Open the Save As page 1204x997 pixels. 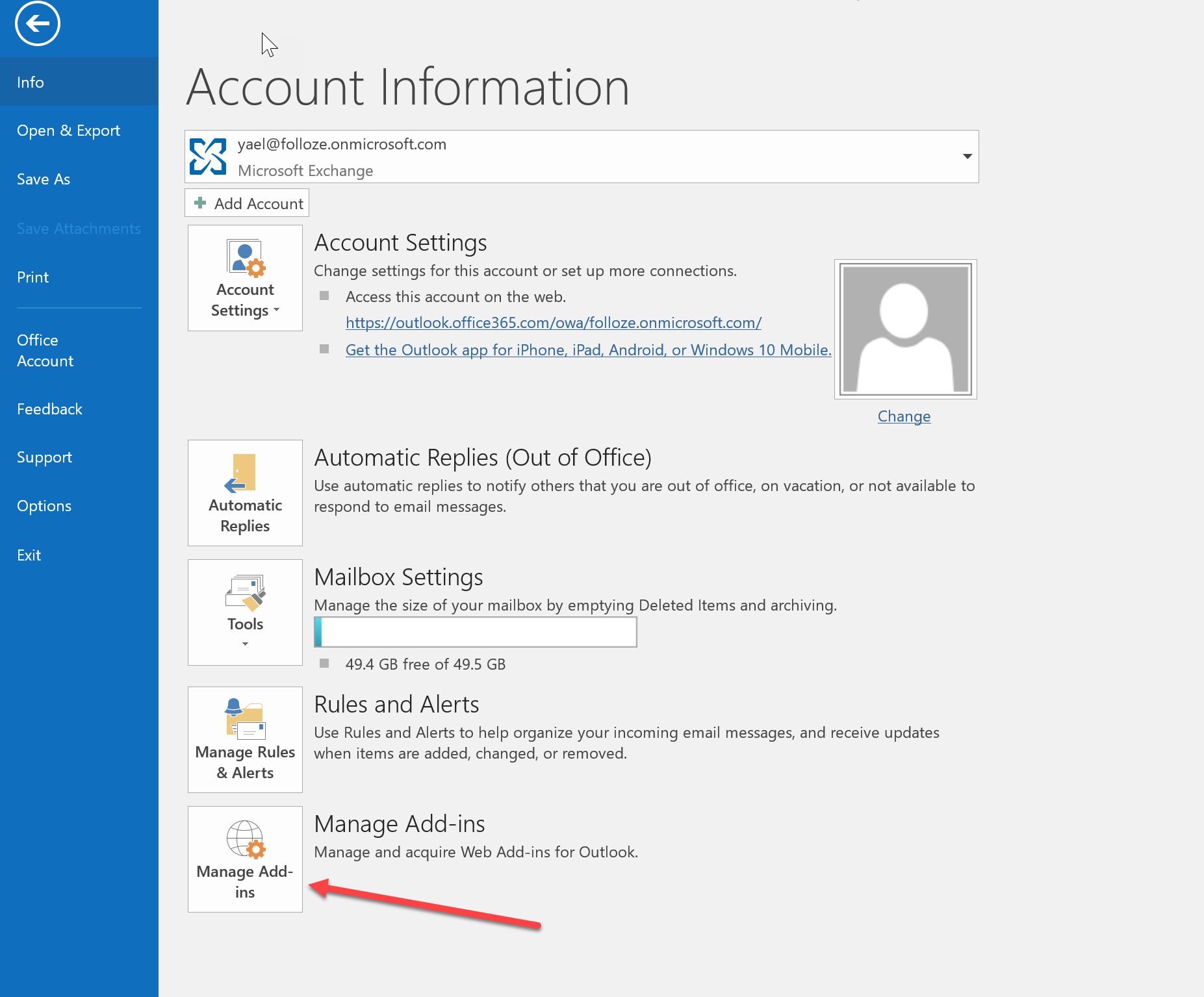(x=43, y=179)
